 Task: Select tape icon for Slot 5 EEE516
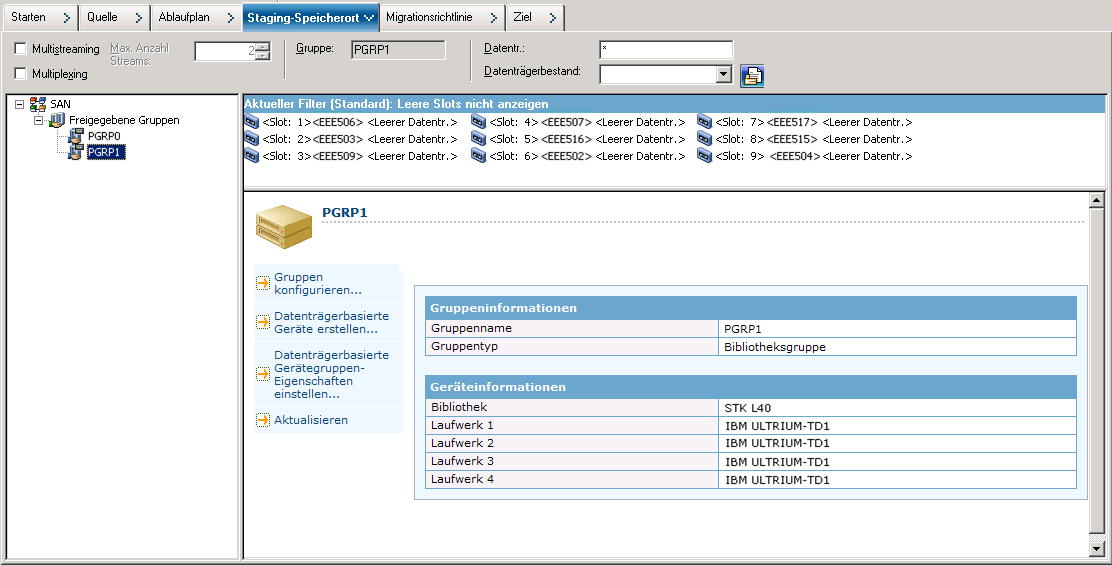[478, 139]
